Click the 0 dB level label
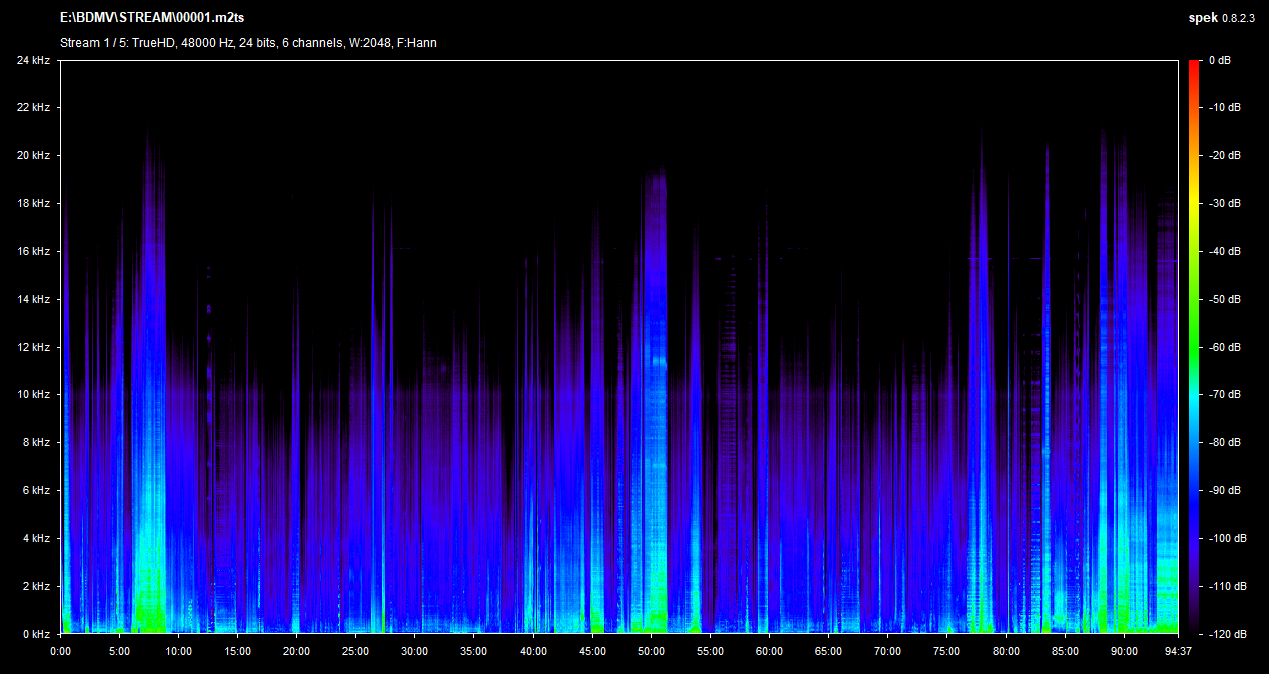Viewport: 1269px width, 674px height. click(1219, 60)
